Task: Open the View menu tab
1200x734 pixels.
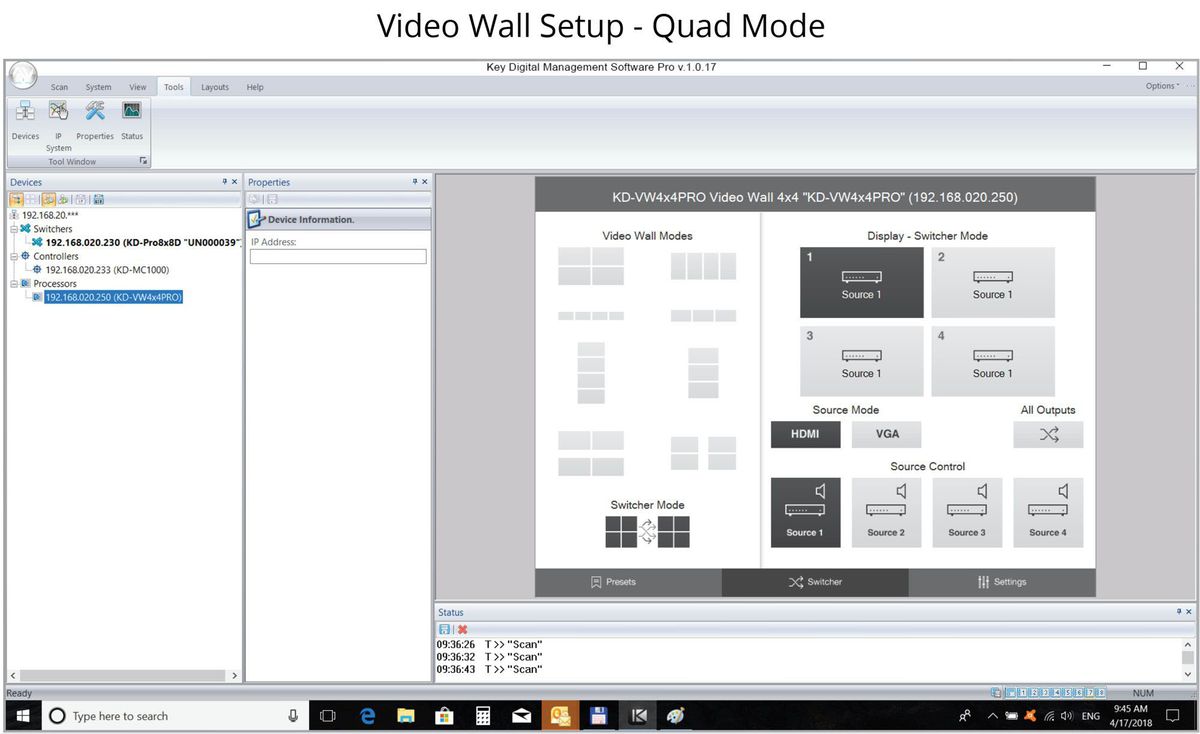Action: (137, 87)
